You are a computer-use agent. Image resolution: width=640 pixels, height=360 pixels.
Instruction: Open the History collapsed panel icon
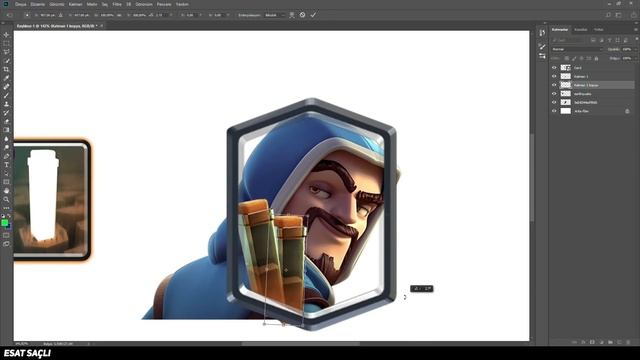(x=542, y=33)
